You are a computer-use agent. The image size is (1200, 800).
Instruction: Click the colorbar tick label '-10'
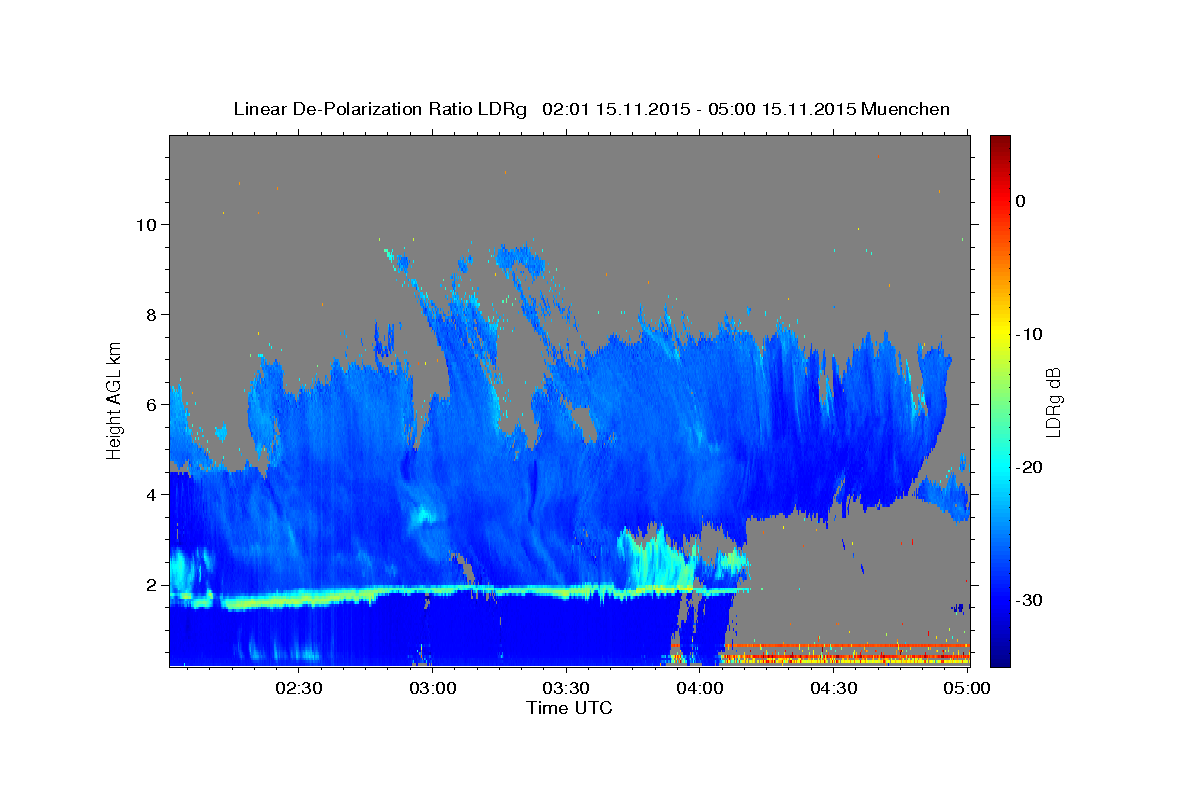1030,334
